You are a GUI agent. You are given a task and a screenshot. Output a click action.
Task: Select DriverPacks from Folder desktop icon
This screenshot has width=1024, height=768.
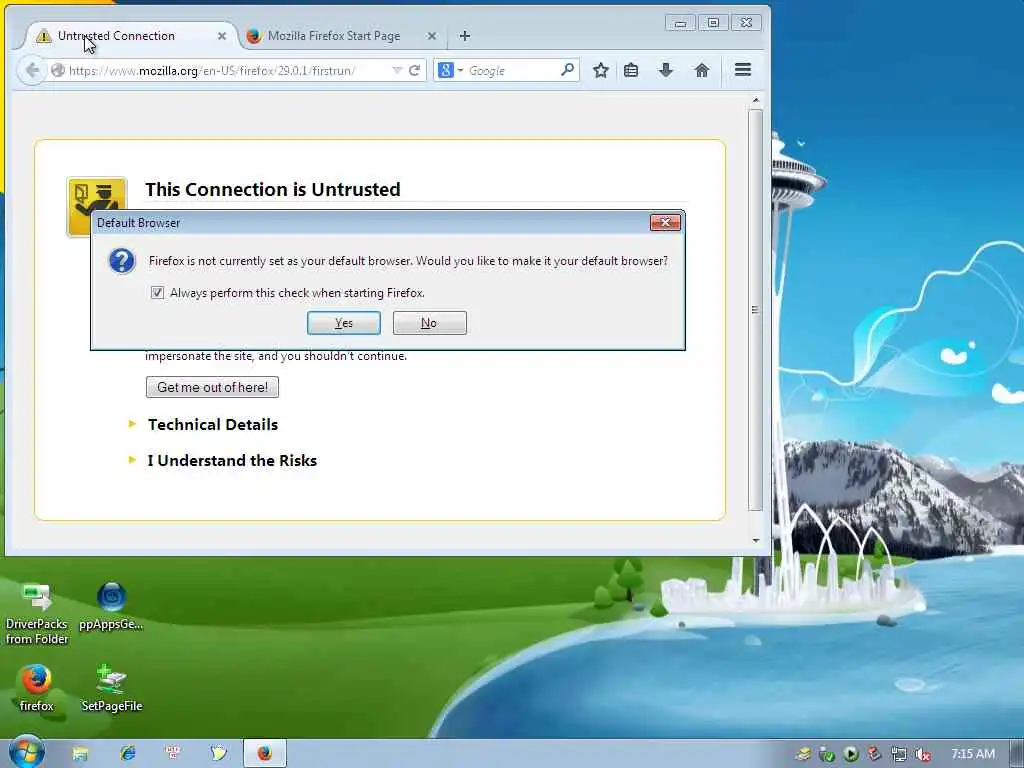point(37,614)
